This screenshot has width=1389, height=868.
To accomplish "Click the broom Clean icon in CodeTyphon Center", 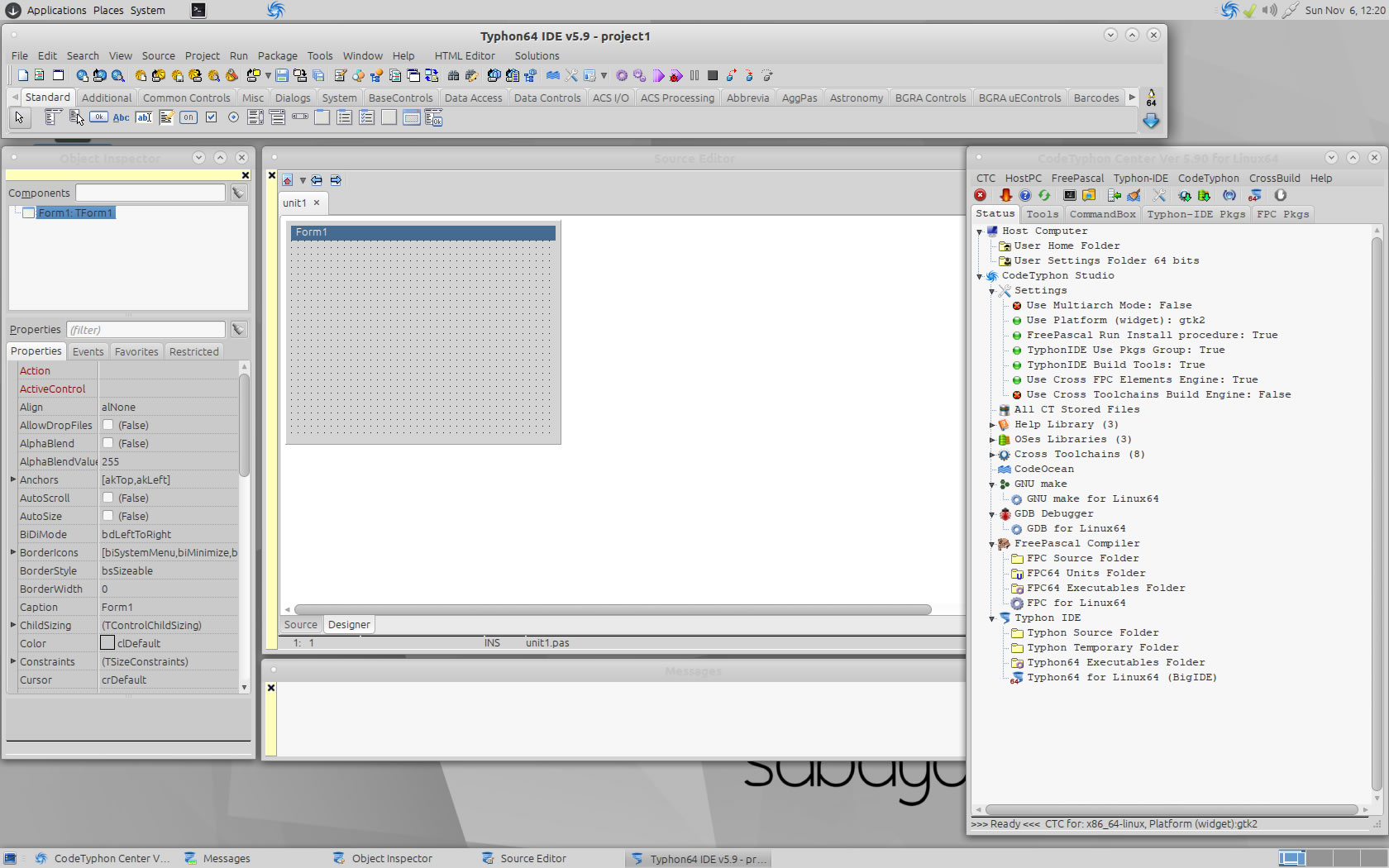I will [x=1134, y=195].
